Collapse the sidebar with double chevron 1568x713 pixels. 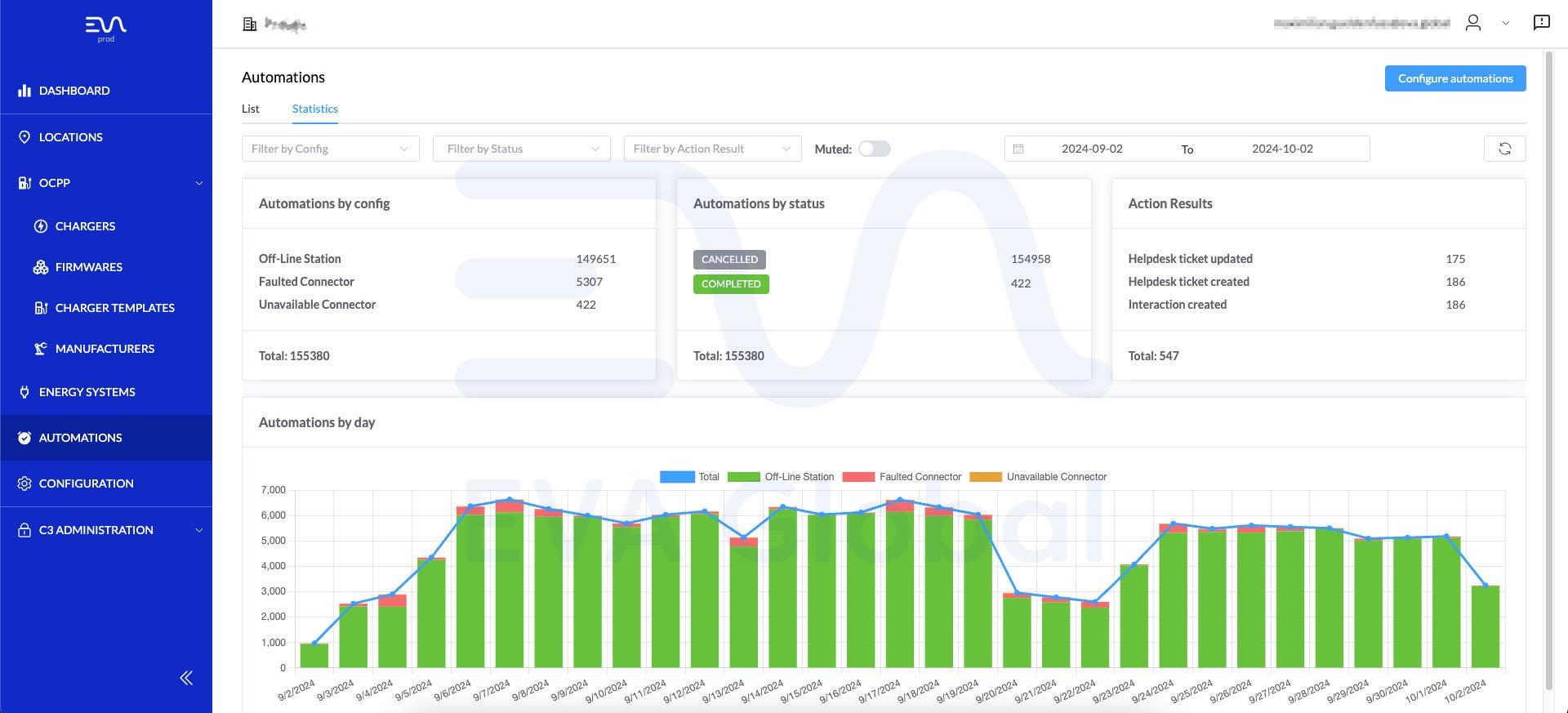point(186,678)
